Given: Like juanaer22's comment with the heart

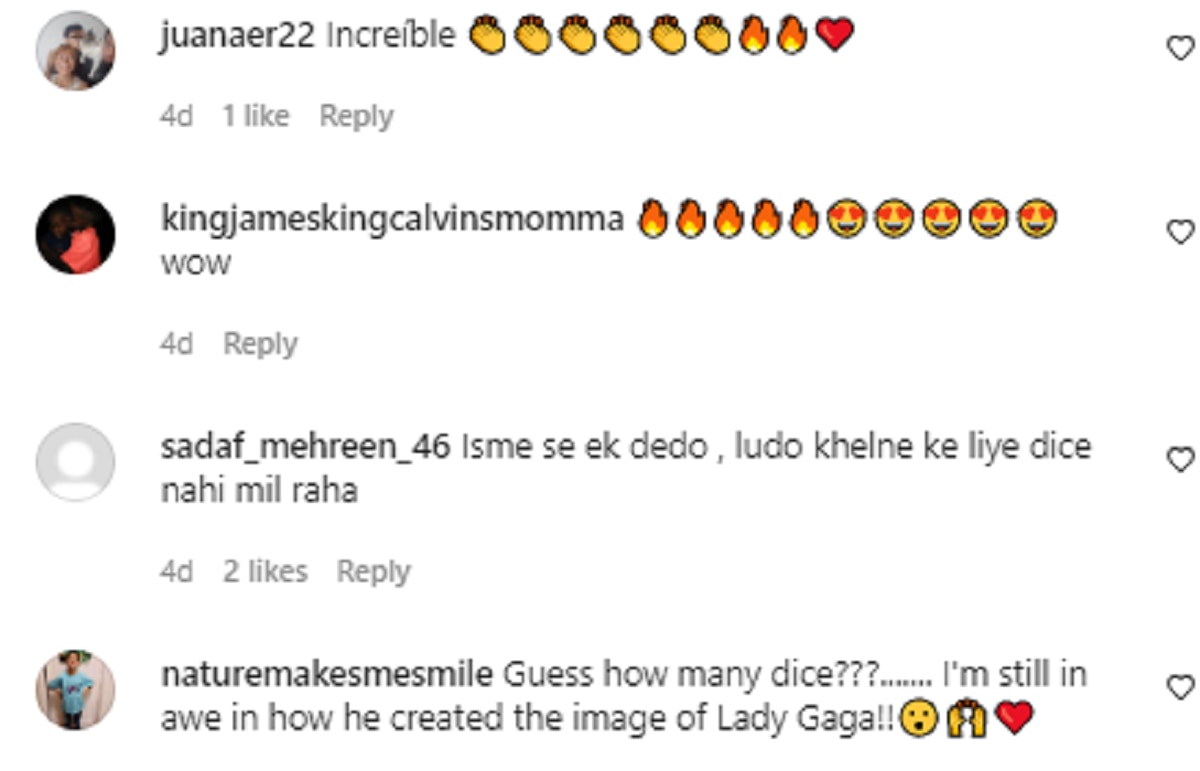Looking at the screenshot, I should click(1180, 47).
